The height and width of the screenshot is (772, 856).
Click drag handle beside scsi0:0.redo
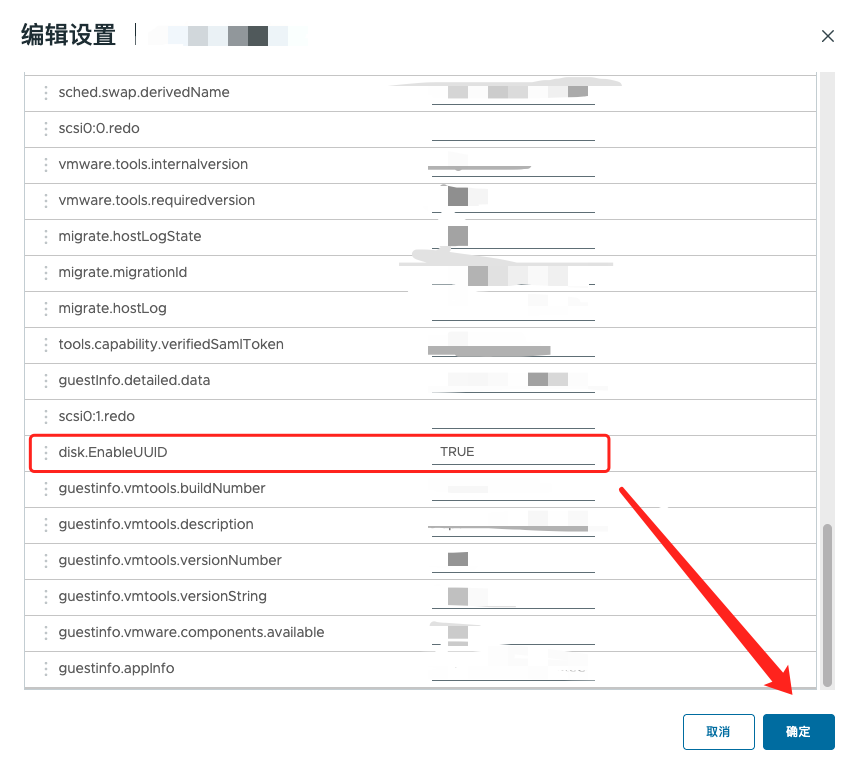tap(45, 129)
